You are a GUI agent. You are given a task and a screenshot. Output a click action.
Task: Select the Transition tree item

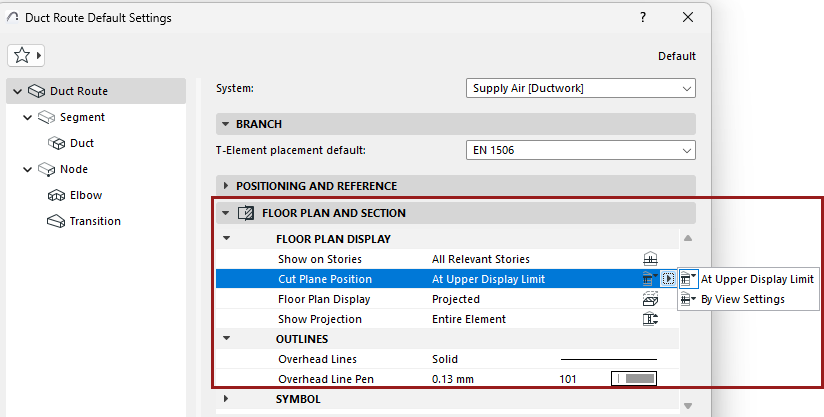pos(95,221)
